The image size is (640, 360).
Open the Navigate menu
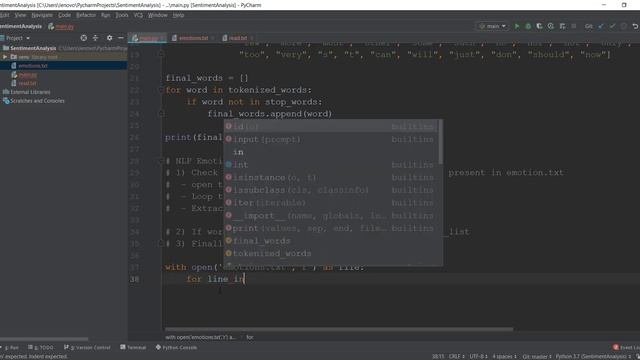click(x=42, y=15)
